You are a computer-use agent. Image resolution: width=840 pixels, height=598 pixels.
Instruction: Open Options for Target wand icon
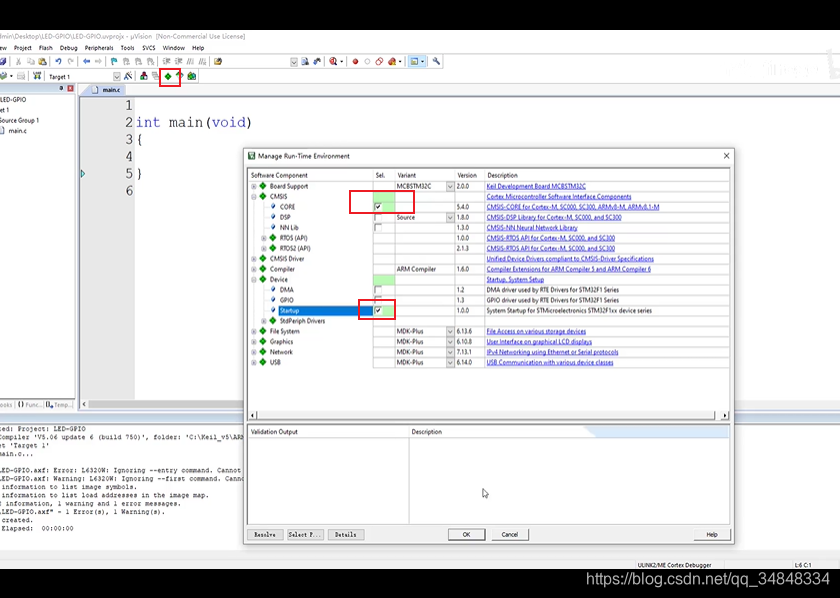click(128, 77)
